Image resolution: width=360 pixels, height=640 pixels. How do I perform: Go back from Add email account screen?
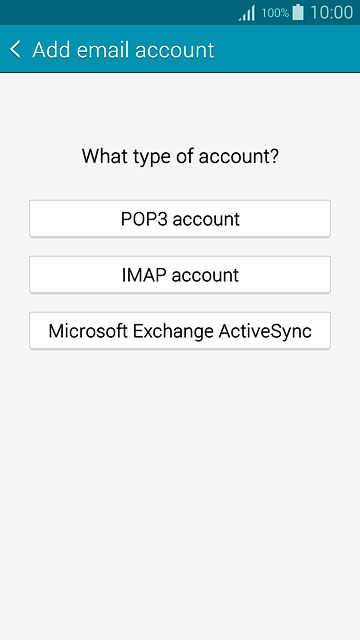coord(15,49)
